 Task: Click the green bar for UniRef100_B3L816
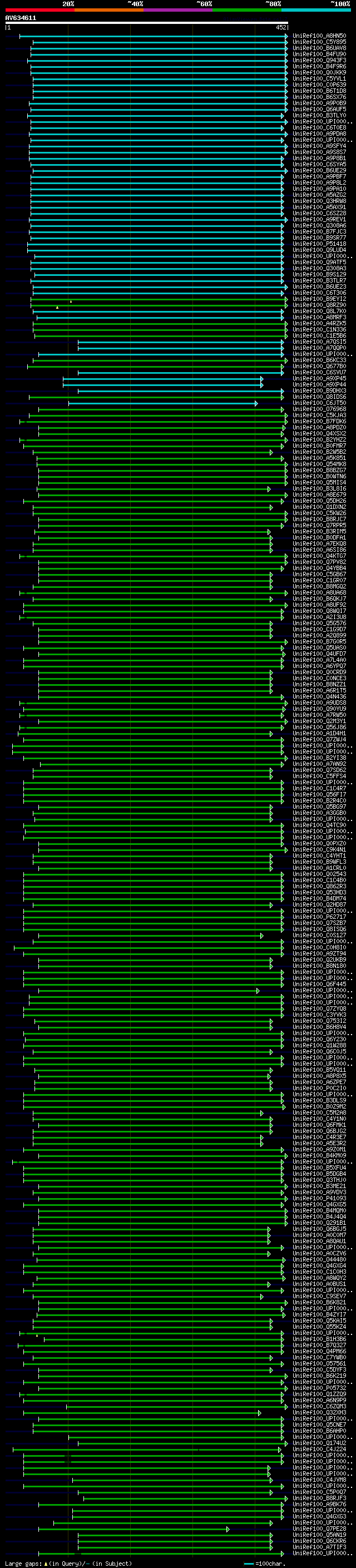point(154,489)
